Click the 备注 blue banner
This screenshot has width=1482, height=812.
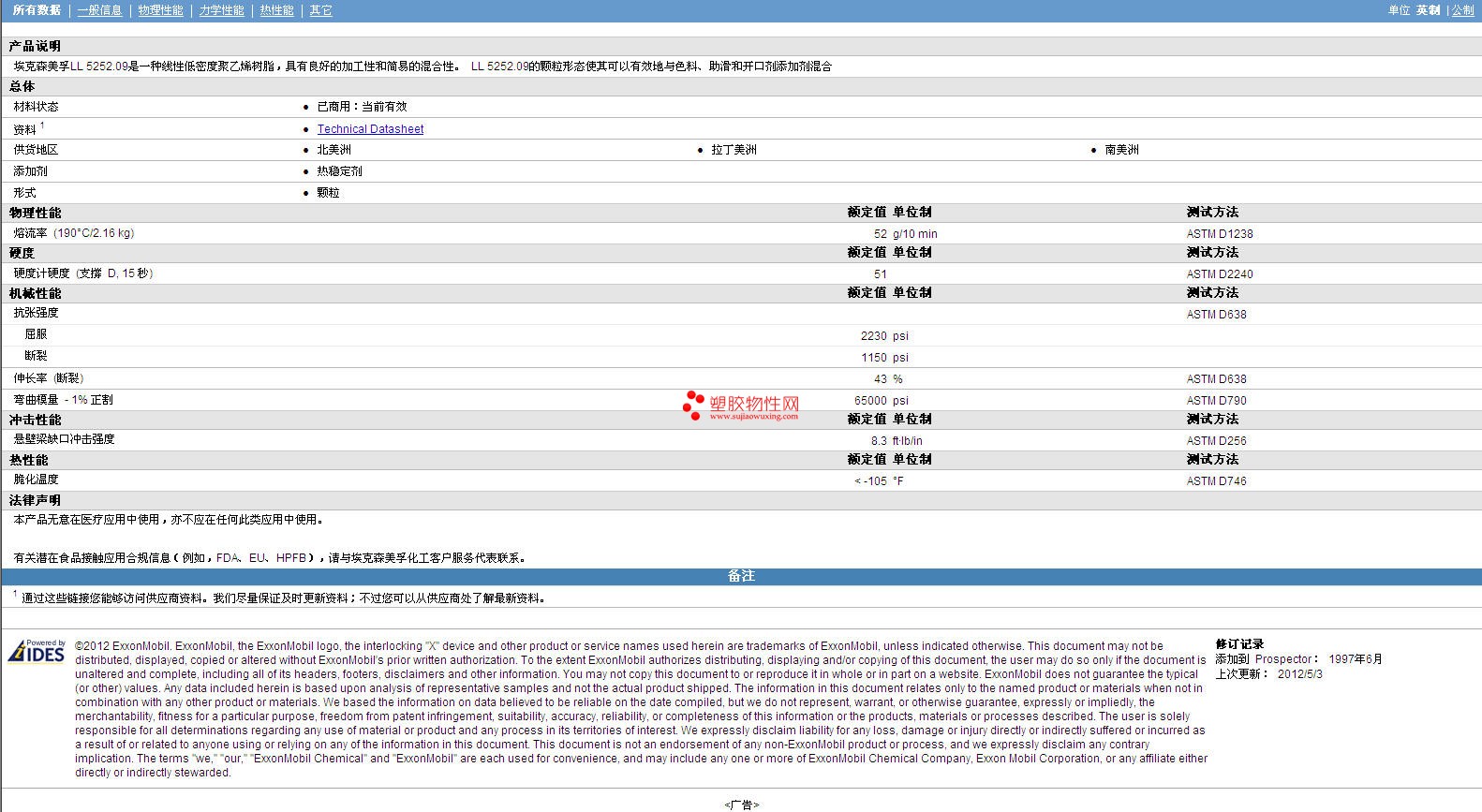741,576
